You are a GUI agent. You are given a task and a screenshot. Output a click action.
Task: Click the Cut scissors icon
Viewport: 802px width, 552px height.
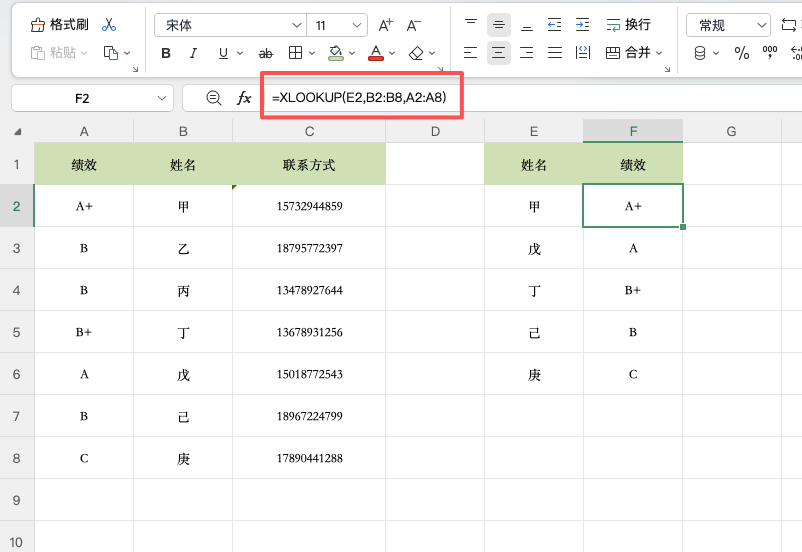pos(109,25)
